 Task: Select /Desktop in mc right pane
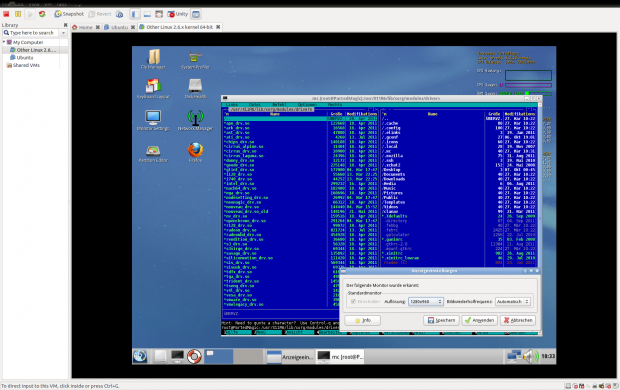391,170
